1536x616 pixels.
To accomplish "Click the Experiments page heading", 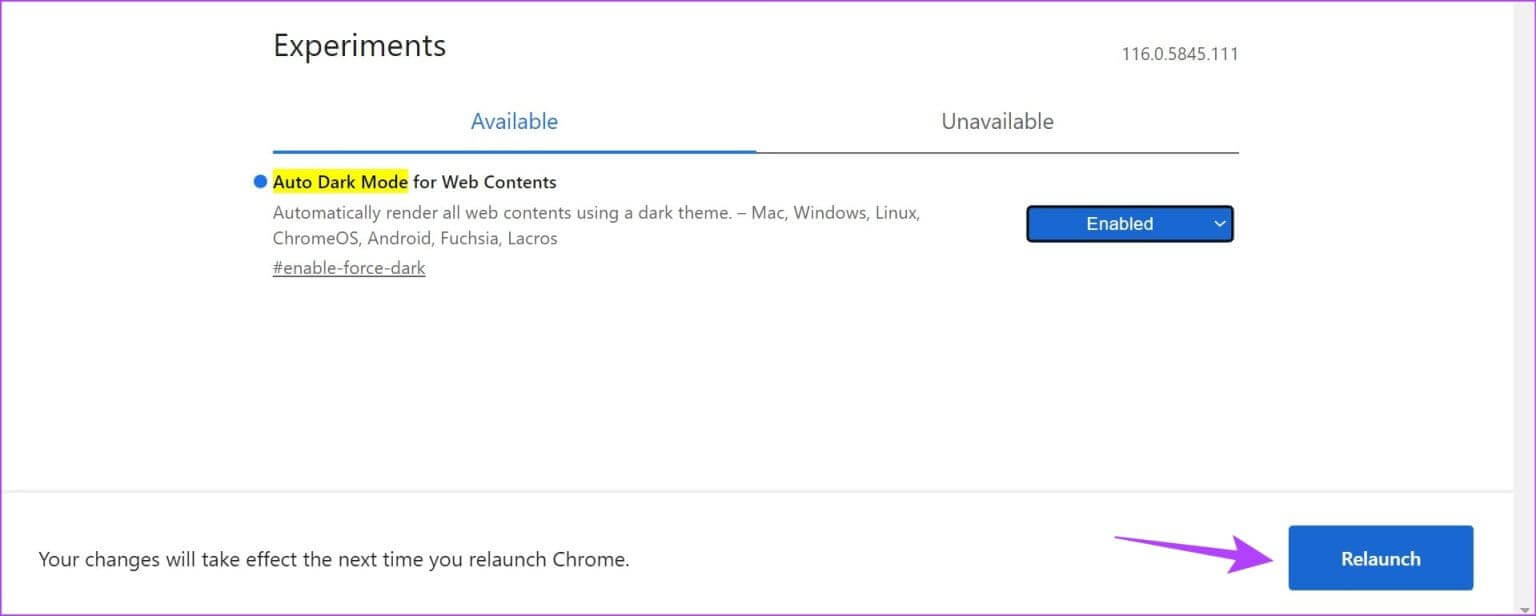I will pos(359,46).
